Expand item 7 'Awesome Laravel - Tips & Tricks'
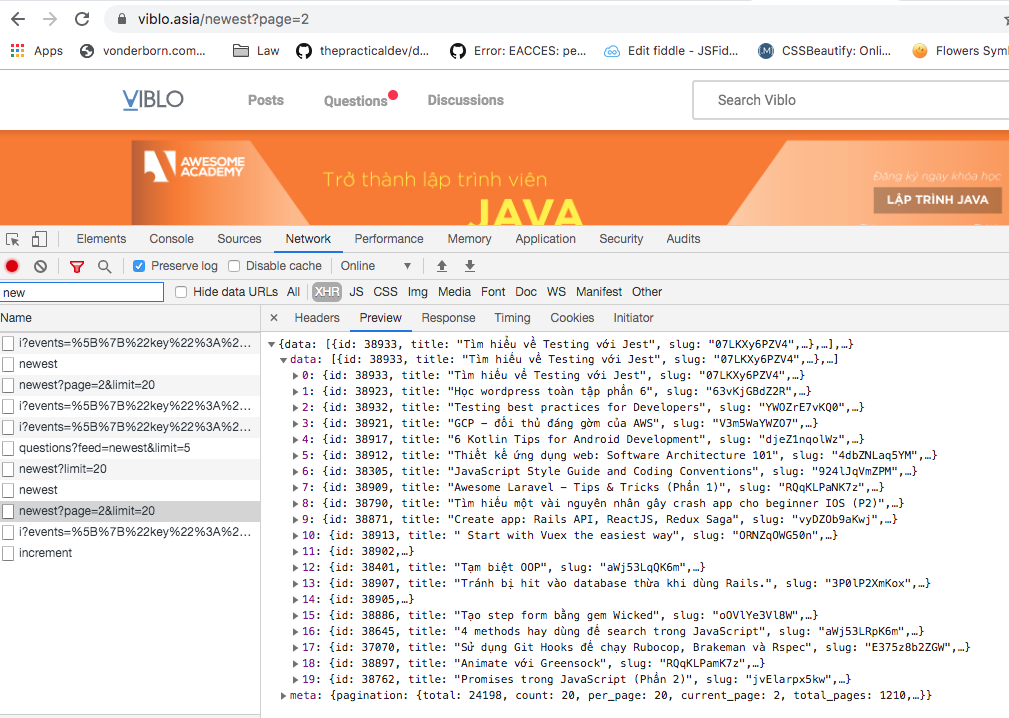The height and width of the screenshot is (718, 1009). coord(295,488)
